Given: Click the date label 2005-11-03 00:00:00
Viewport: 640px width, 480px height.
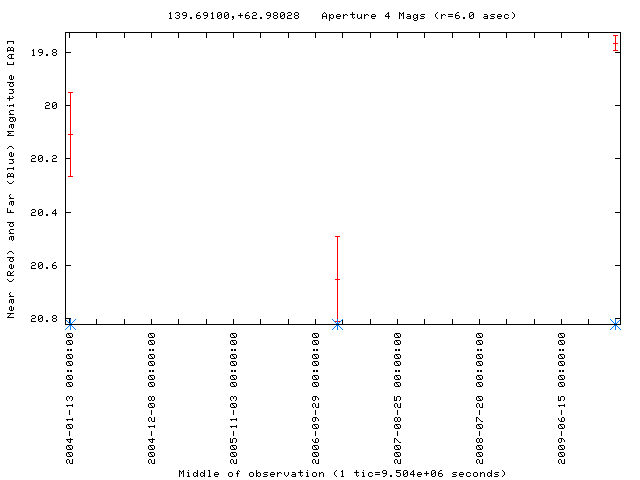Looking at the screenshot, I should (234, 398).
